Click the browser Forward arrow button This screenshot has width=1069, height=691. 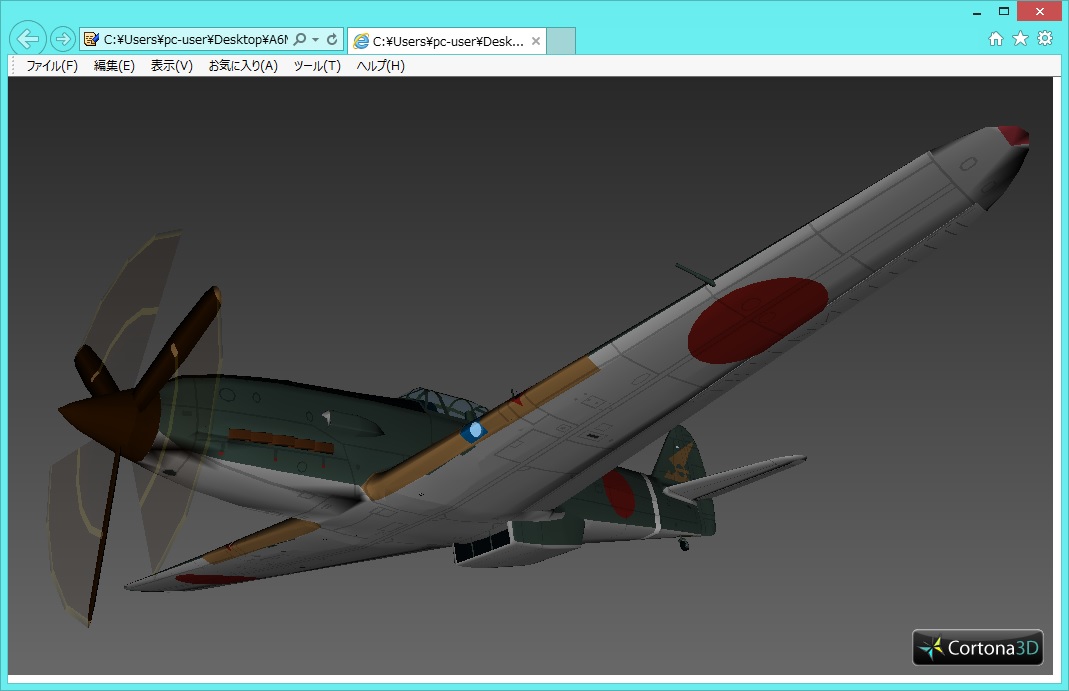[62, 39]
